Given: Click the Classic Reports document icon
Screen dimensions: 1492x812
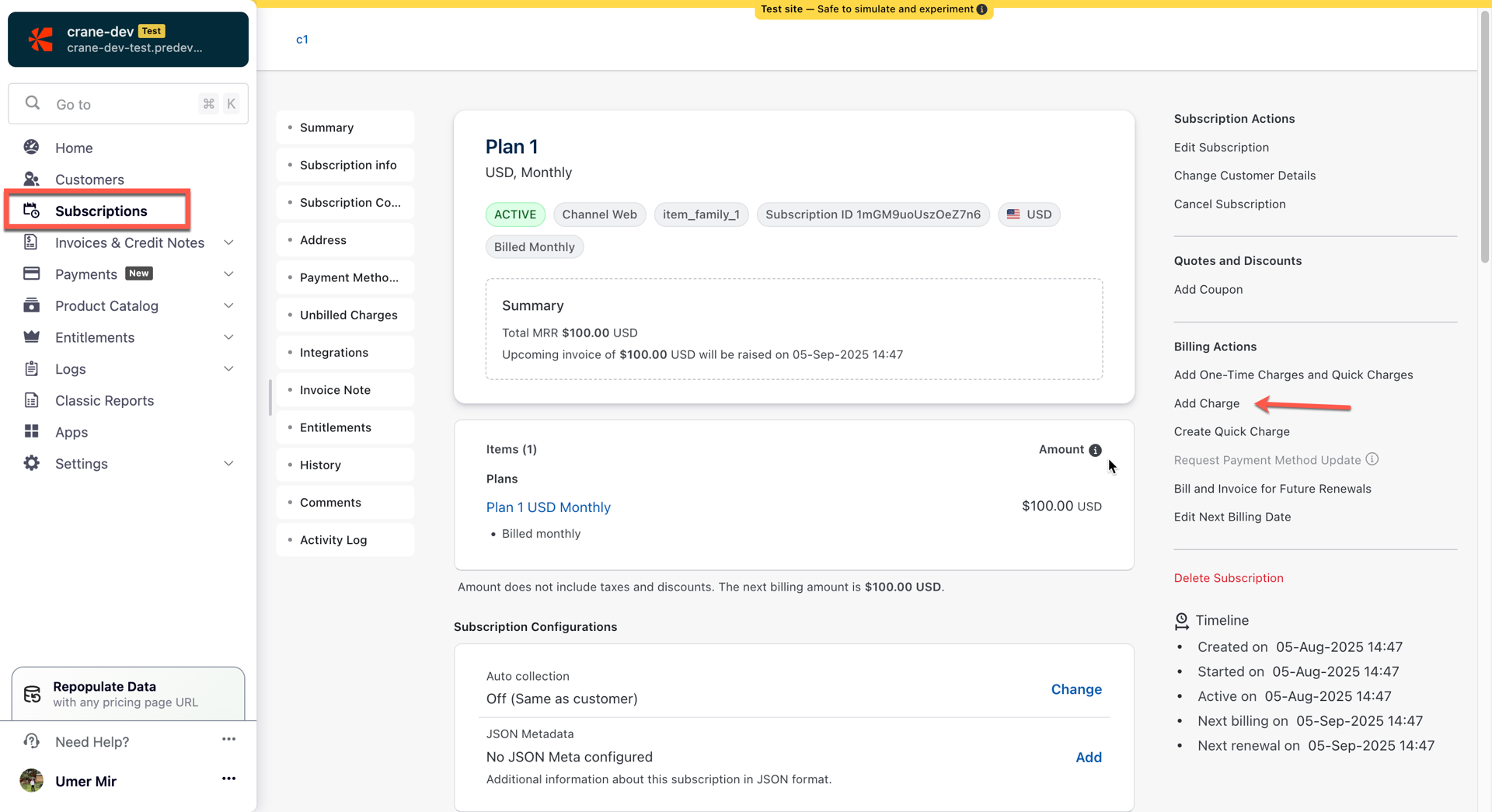Looking at the screenshot, I should pyautogui.click(x=31, y=400).
